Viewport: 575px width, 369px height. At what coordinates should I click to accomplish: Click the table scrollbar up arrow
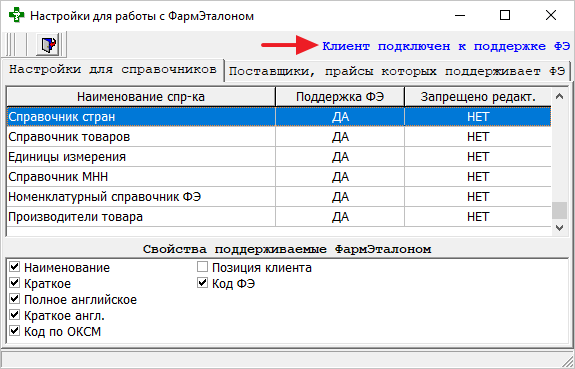559,96
